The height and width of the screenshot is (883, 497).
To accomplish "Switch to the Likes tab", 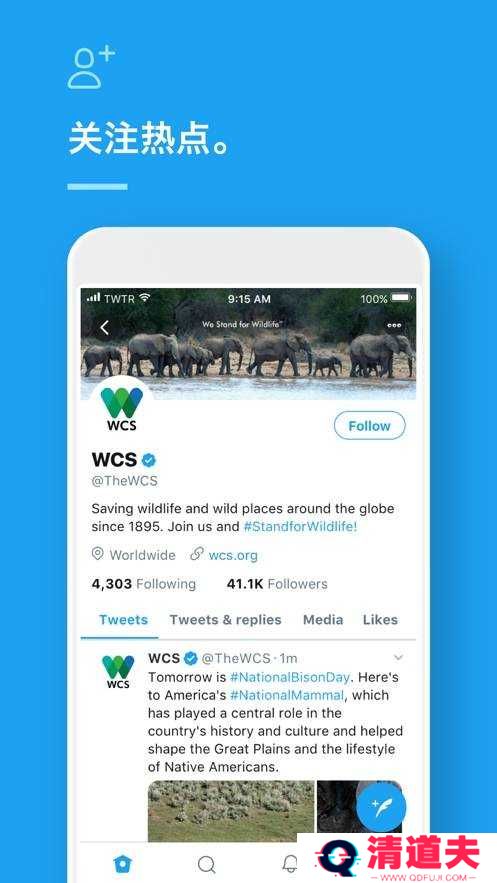I will click(380, 619).
